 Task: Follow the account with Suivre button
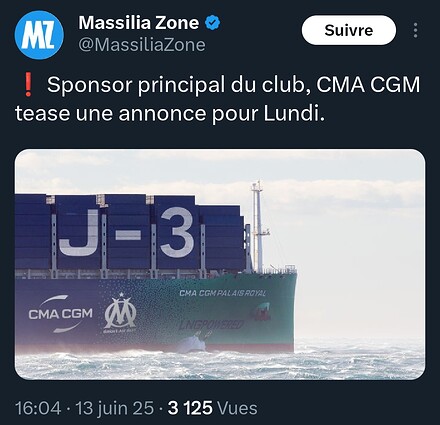pos(349,30)
